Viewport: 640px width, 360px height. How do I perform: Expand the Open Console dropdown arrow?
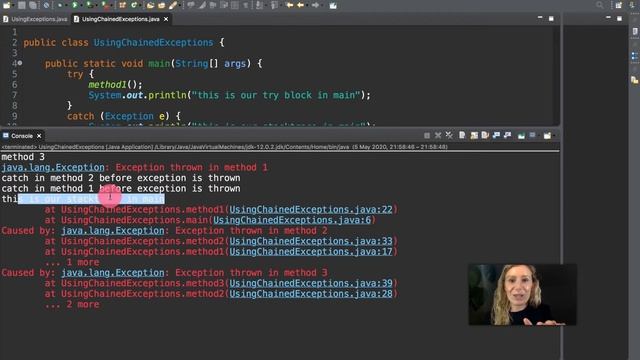tap(554, 136)
